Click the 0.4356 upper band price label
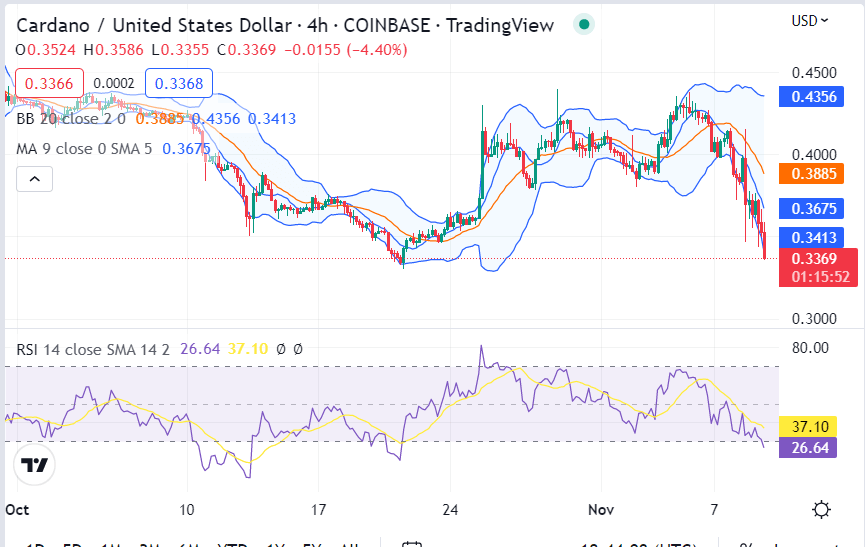Viewport: 865px width, 547px height. coord(811,96)
